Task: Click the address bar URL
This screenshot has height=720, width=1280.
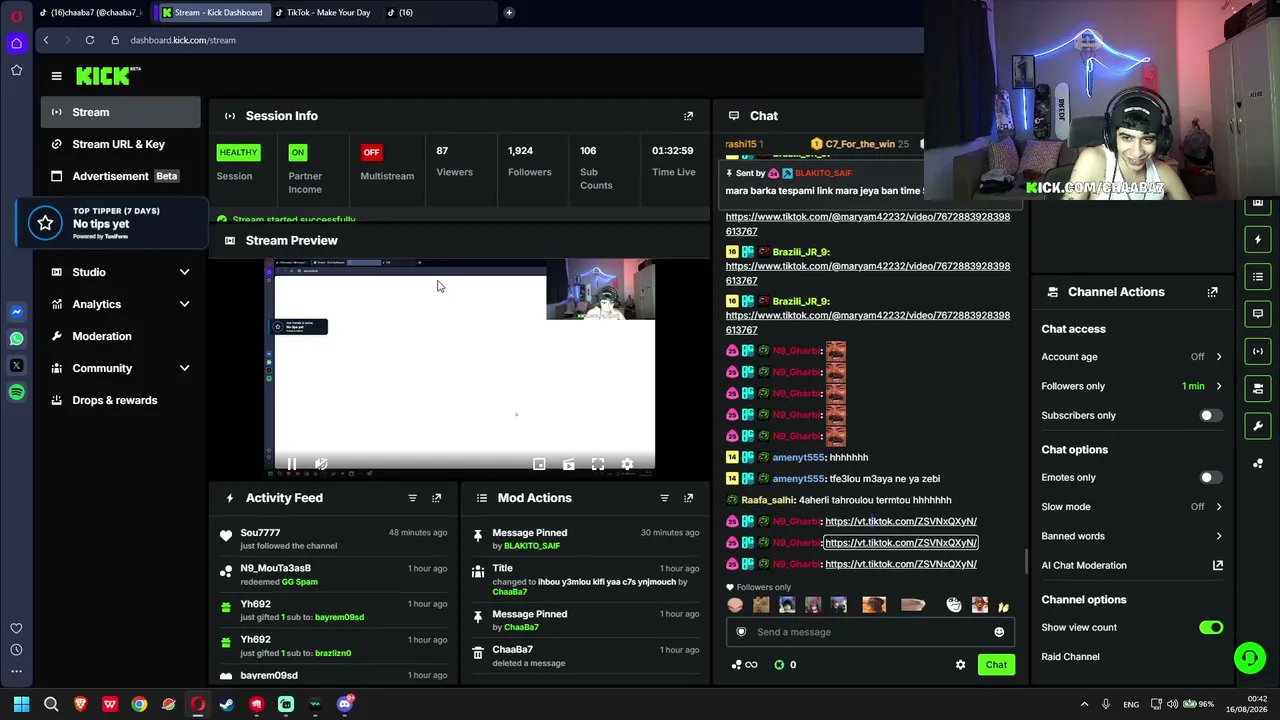Action: point(183,40)
